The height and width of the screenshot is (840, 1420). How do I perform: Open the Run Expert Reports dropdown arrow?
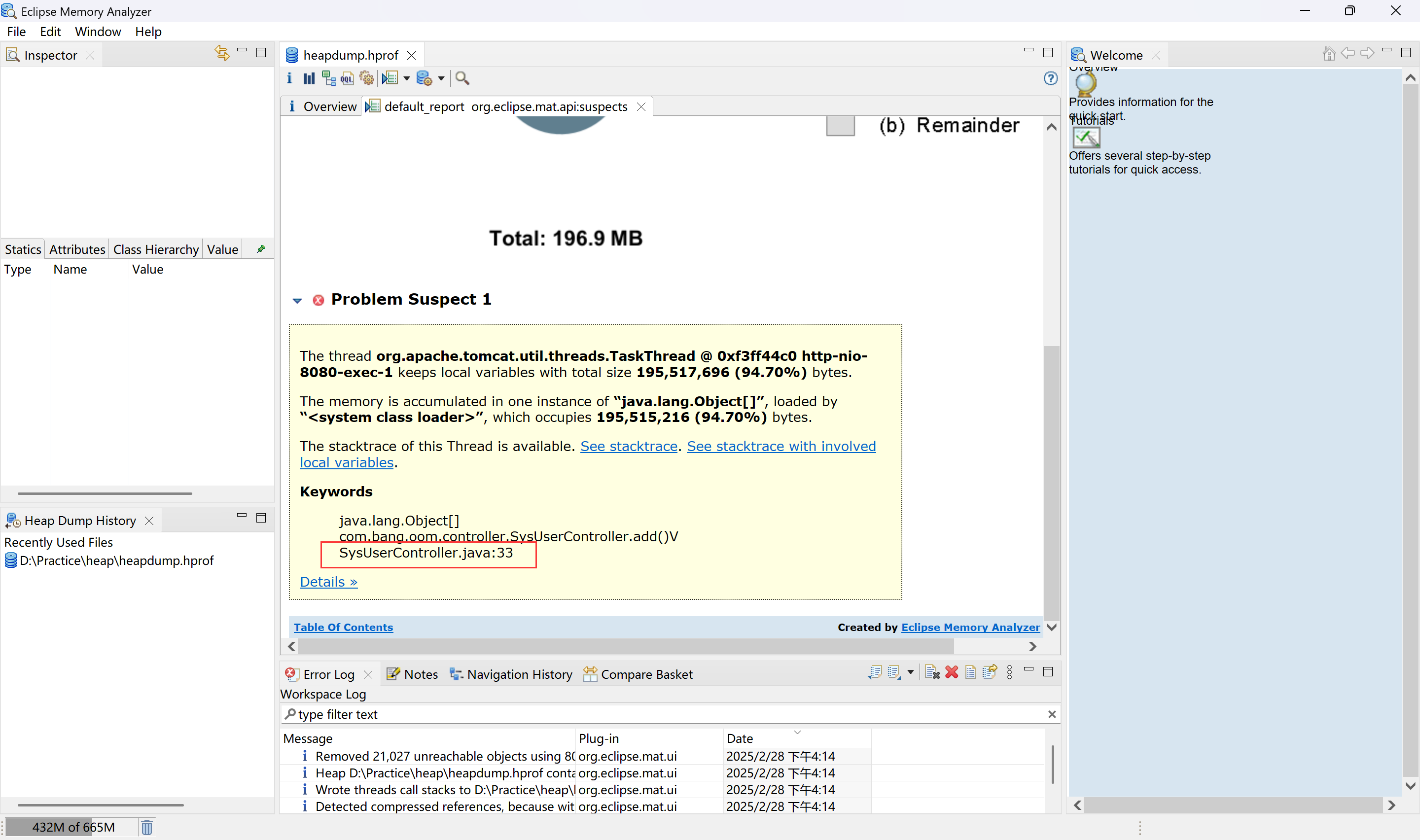[406, 78]
